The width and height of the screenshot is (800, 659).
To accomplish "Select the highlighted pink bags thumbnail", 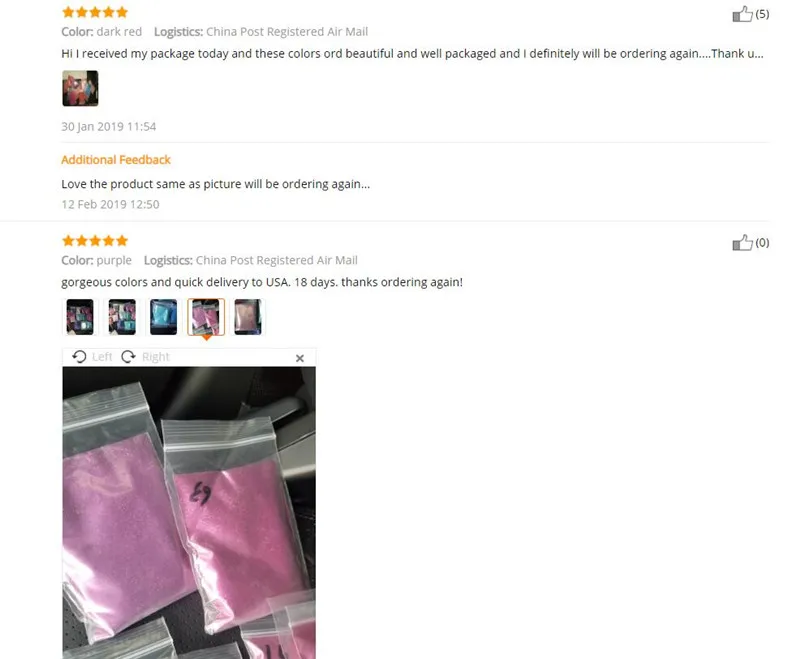I will point(206,317).
